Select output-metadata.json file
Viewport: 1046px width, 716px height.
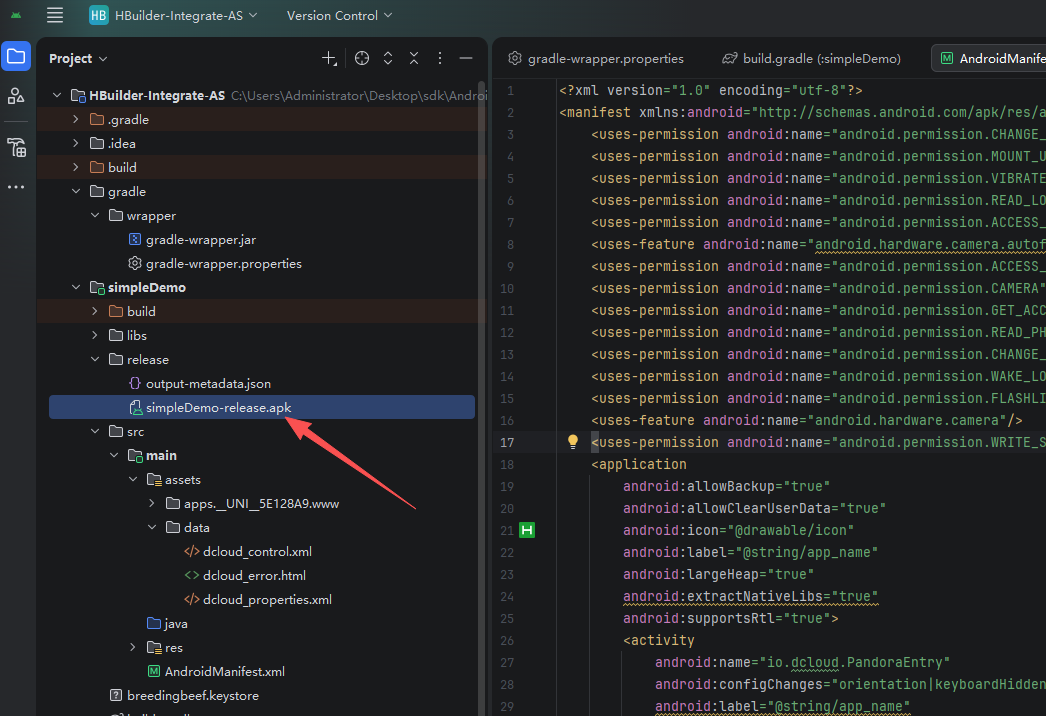coord(208,384)
